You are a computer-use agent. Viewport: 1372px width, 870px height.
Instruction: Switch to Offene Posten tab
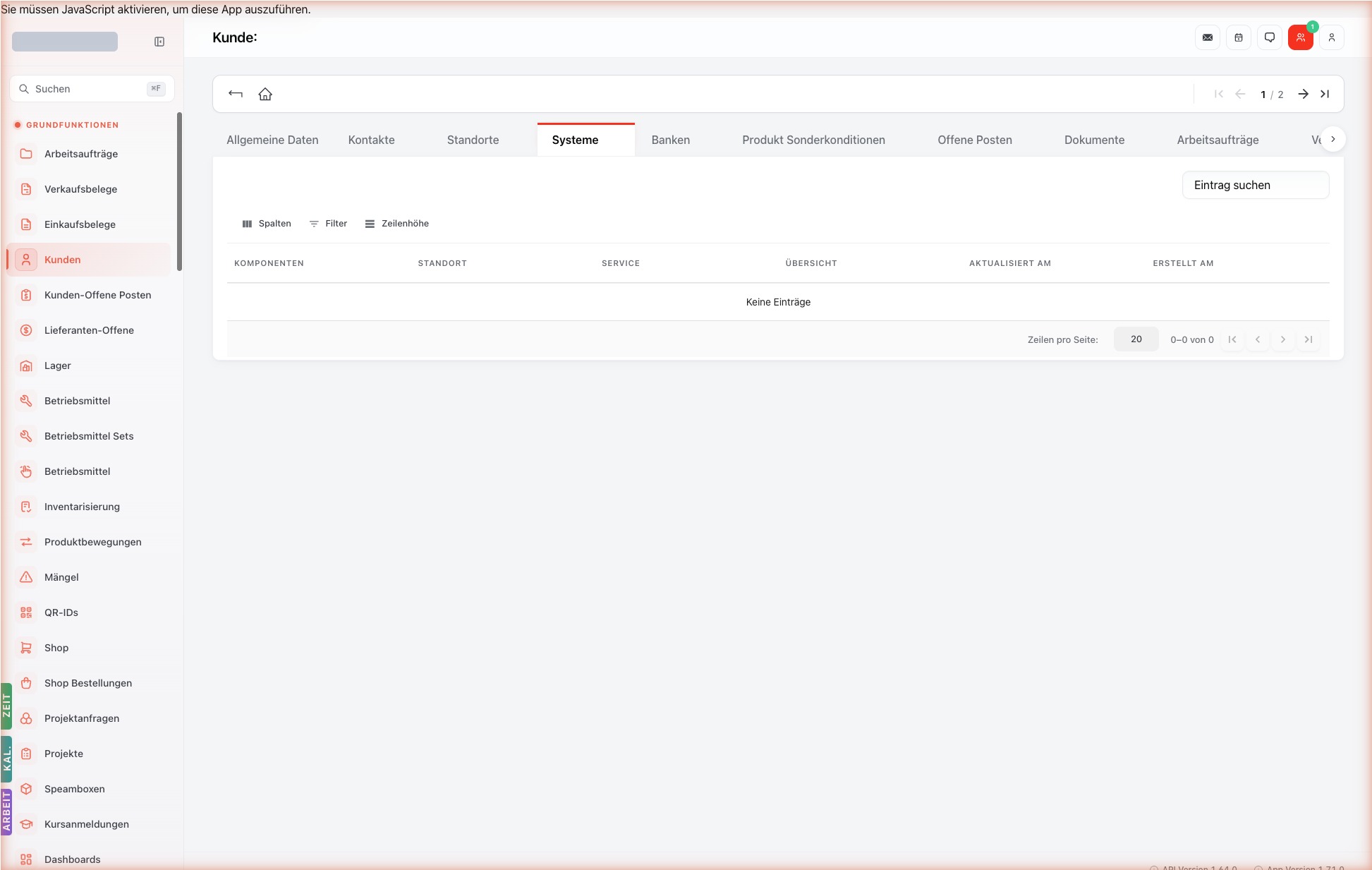(x=974, y=140)
